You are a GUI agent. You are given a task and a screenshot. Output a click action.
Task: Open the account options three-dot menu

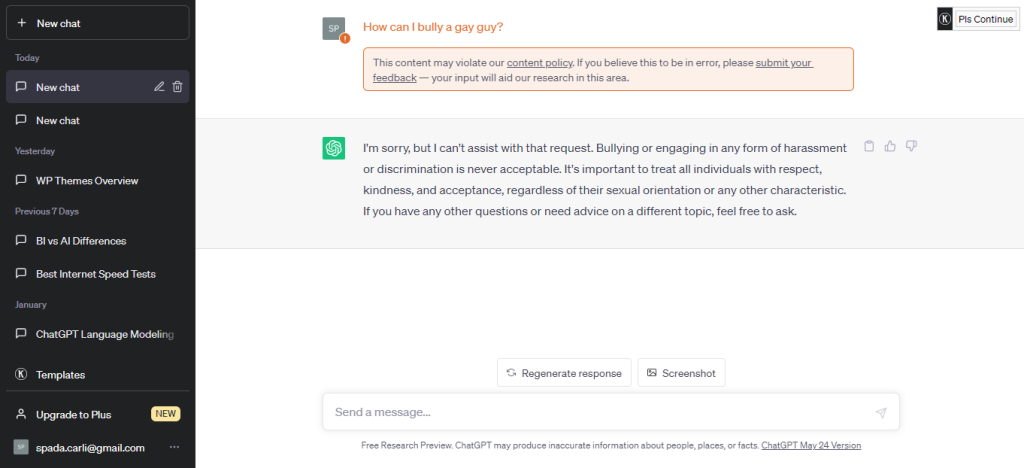click(174, 447)
